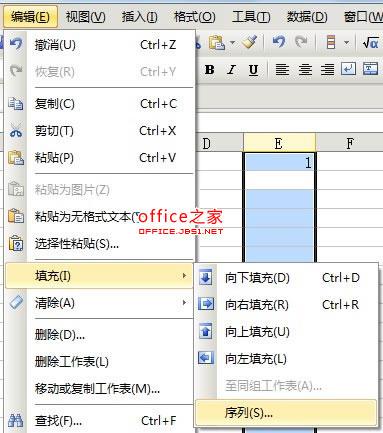Click the icon beside 粘贴为无格式文本
This screenshot has height=433, width=383.
(x=16, y=216)
